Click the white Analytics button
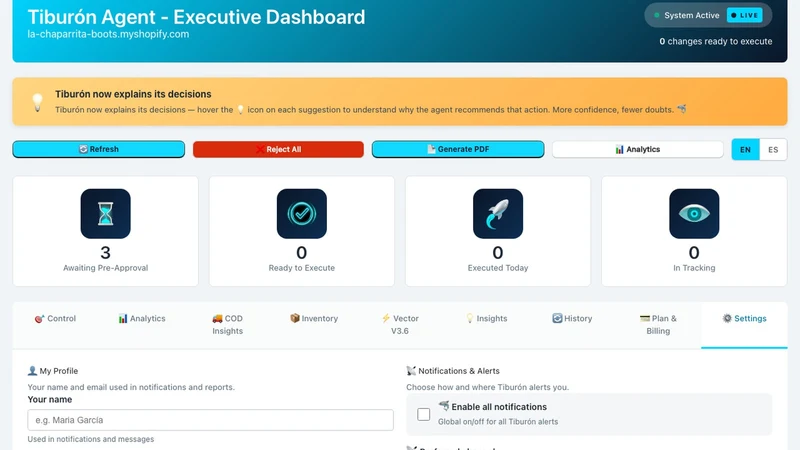Screen dimensions: 800x450 [638, 149]
